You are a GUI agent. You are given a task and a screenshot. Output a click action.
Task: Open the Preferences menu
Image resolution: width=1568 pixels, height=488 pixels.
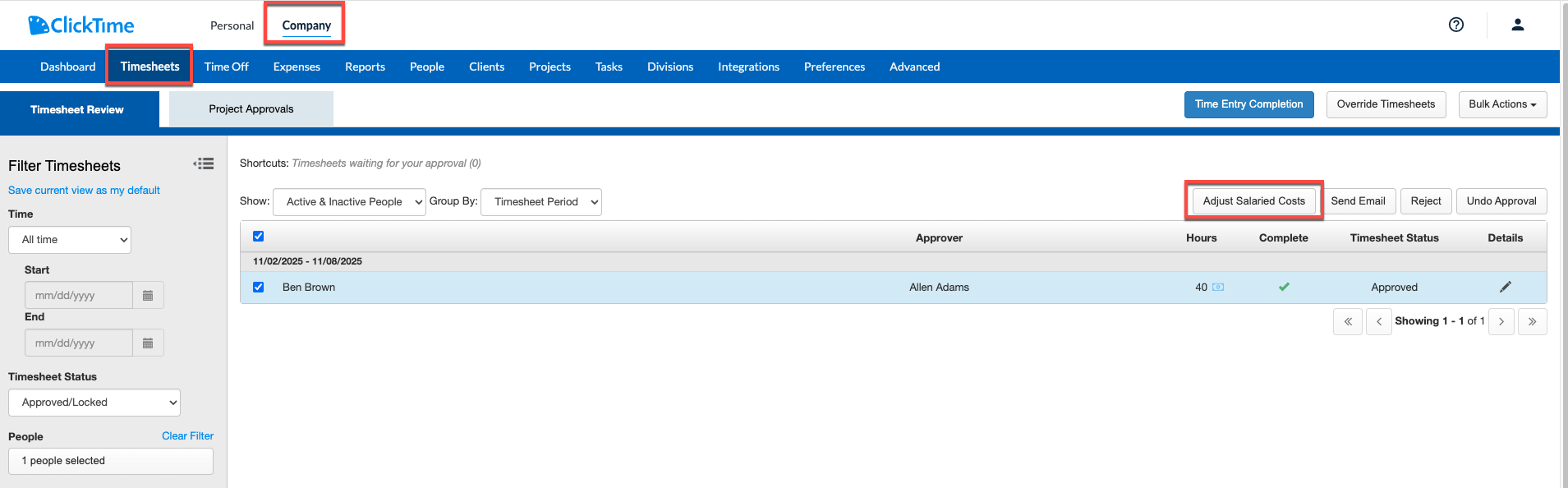[x=835, y=67]
